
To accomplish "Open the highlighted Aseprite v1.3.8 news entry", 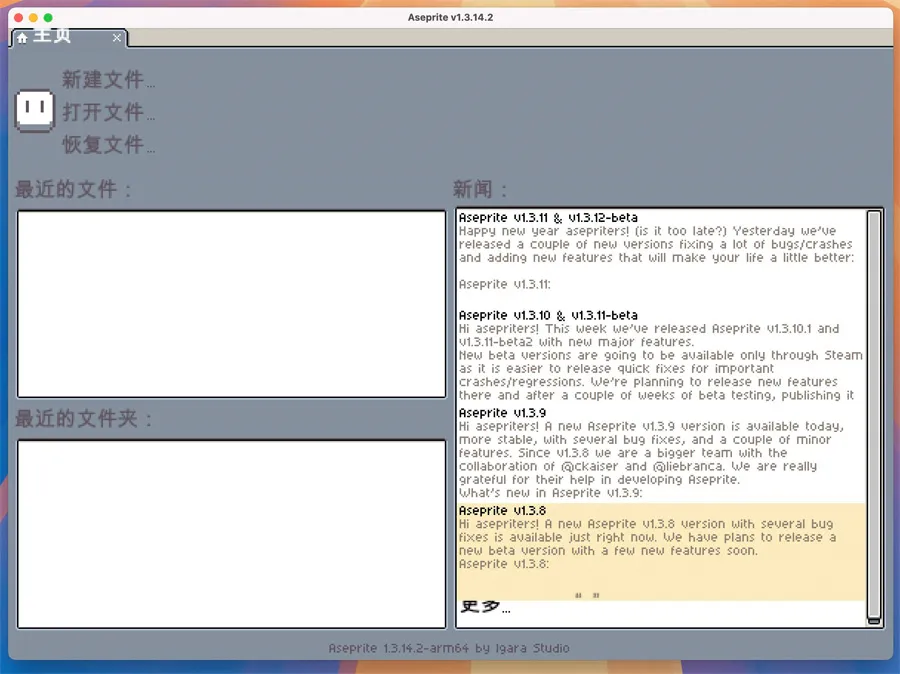I will [502, 511].
